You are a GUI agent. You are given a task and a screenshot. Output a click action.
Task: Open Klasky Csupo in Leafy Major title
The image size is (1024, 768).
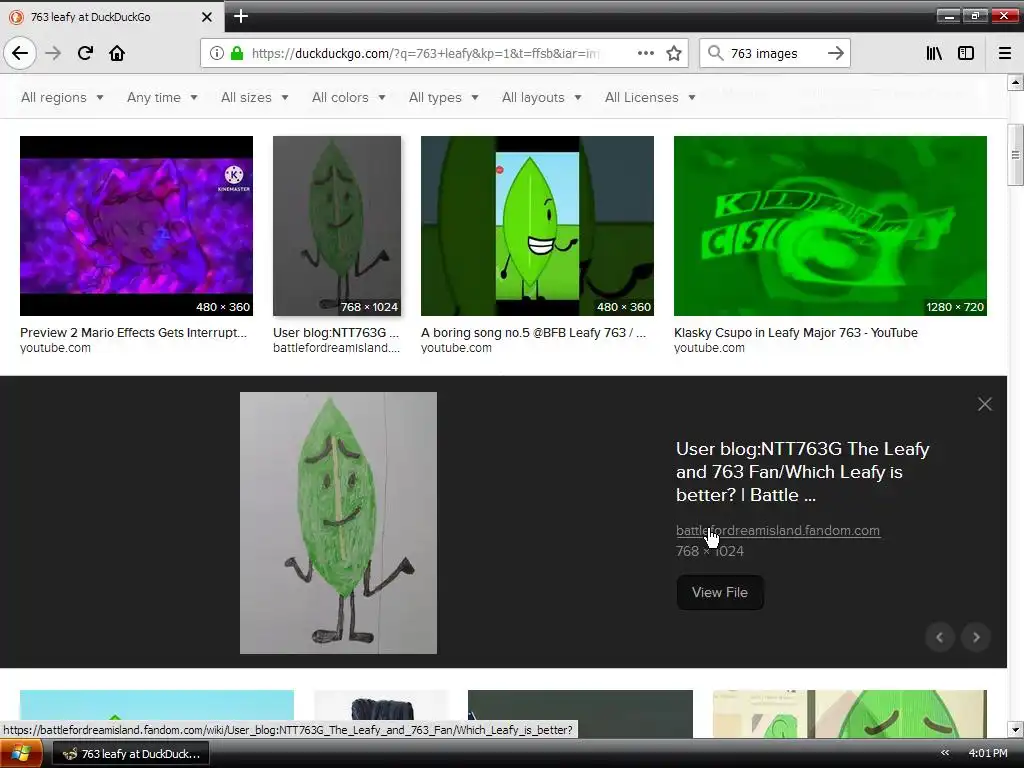tap(795, 332)
